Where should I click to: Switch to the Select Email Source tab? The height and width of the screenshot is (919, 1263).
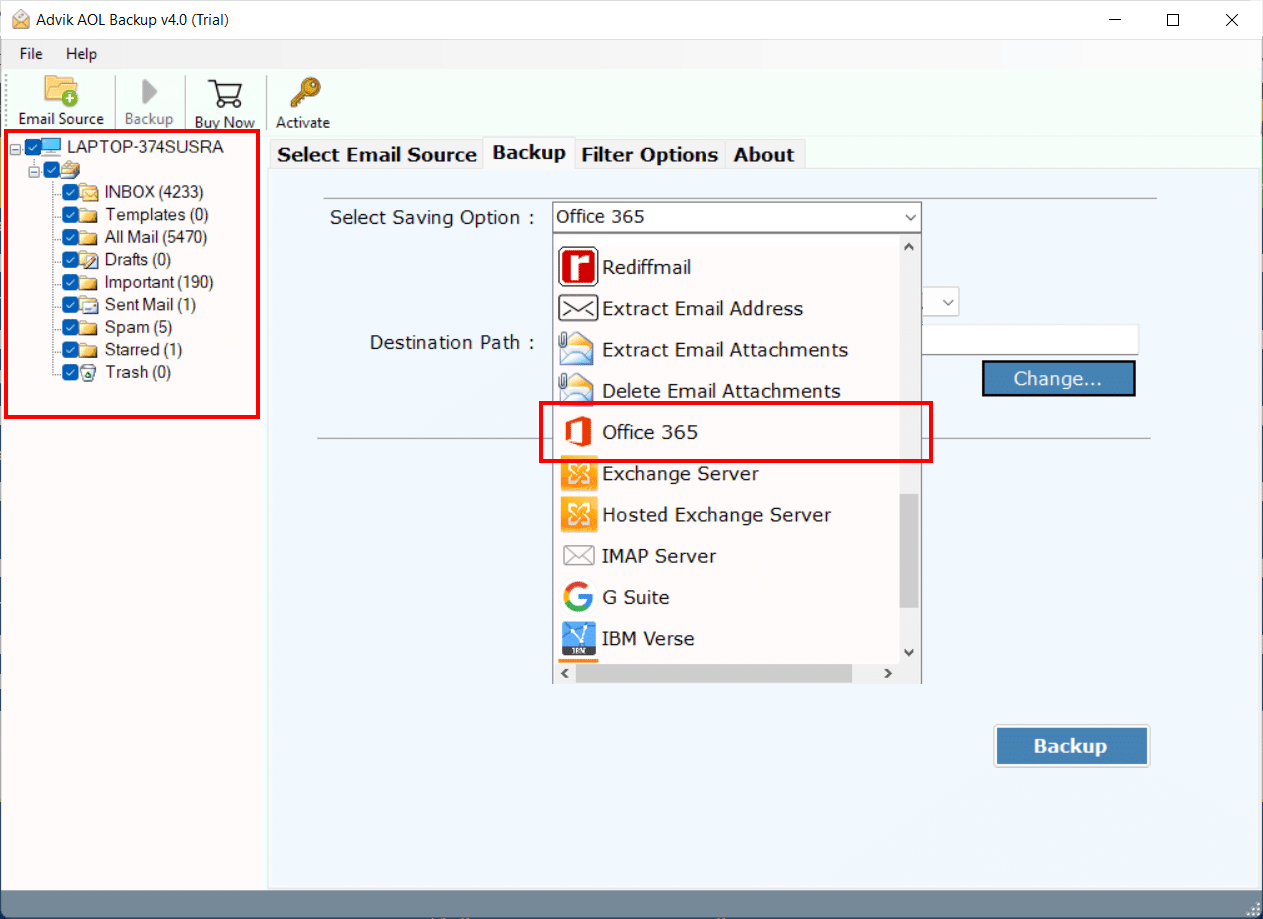(377, 154)
